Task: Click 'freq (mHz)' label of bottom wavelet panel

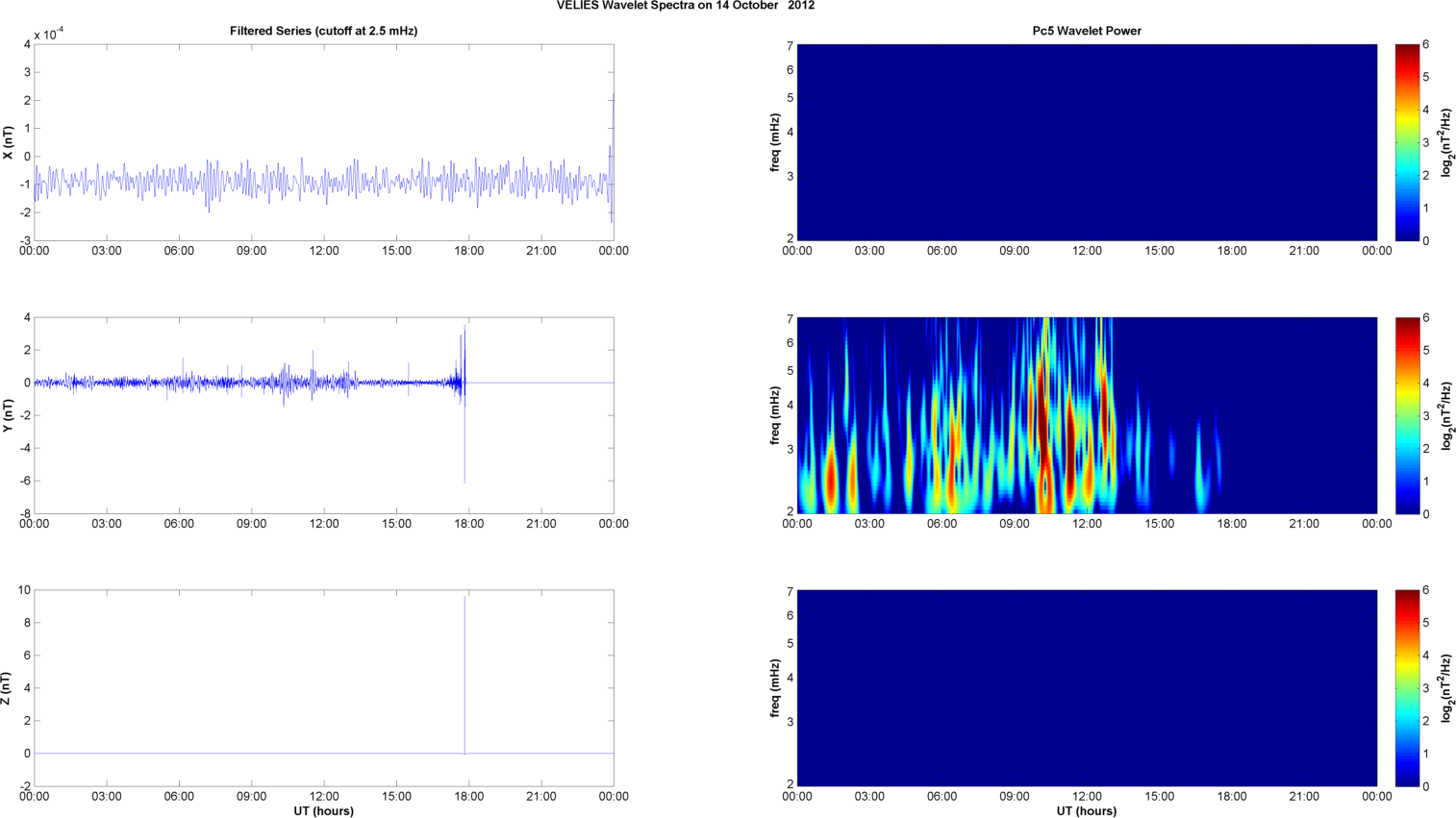Action: point(775,688)
